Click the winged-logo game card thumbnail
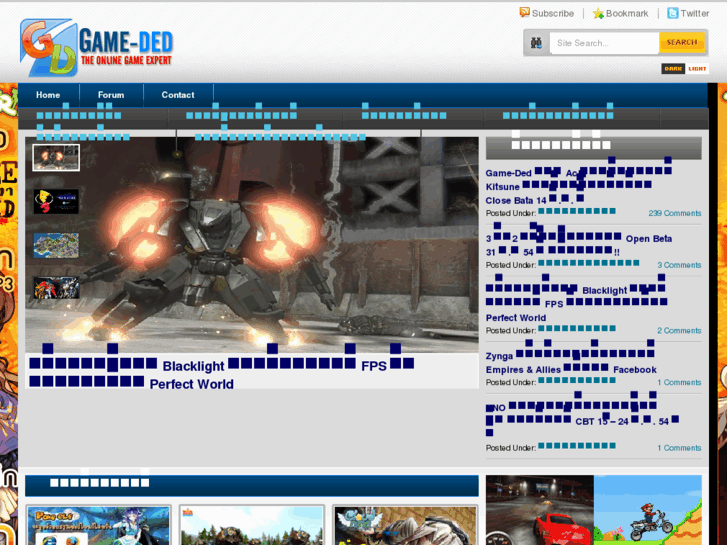The image size is (727, 545). (x=405, y=526)
